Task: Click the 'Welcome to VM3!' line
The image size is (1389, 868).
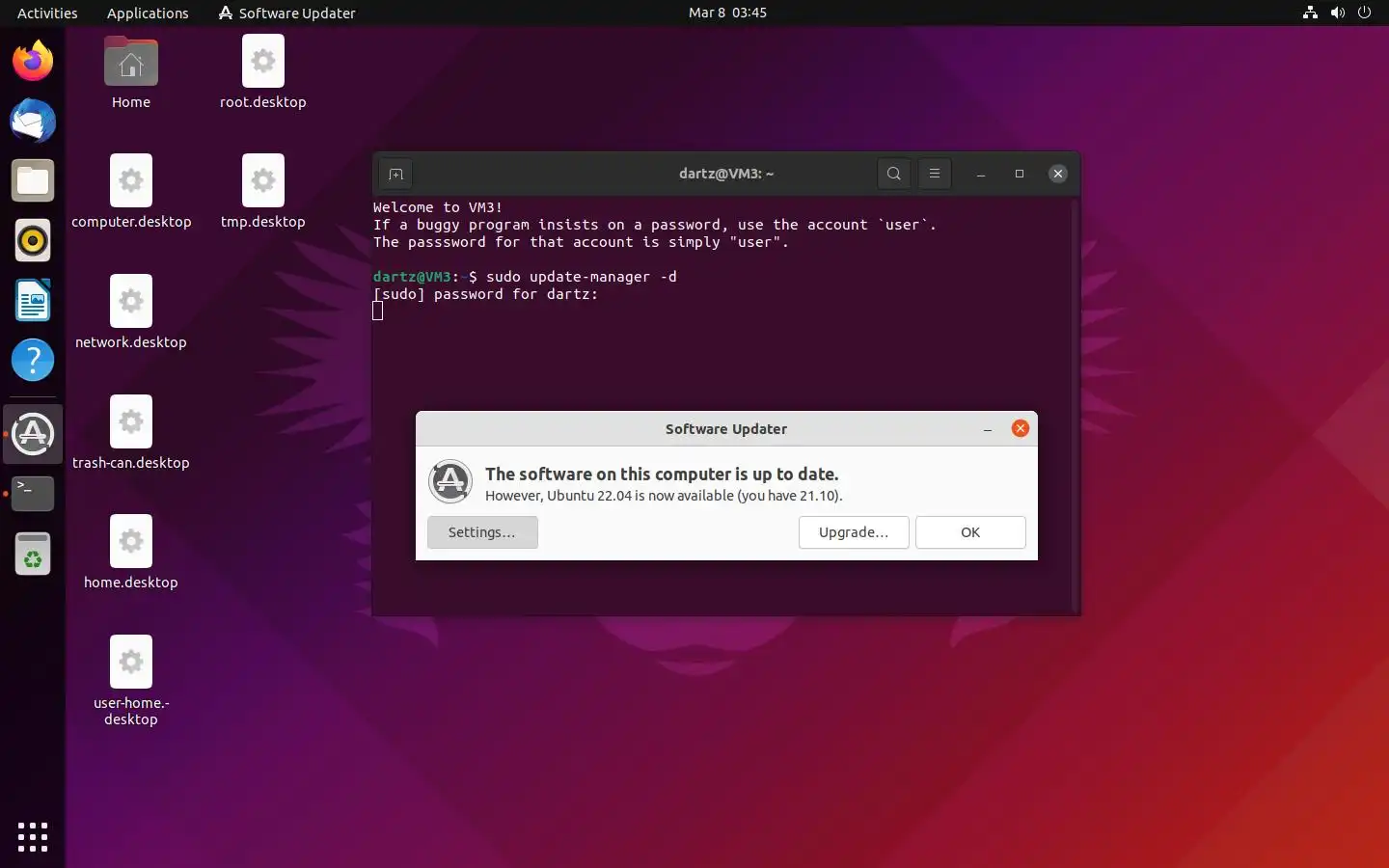Action: 438,207
